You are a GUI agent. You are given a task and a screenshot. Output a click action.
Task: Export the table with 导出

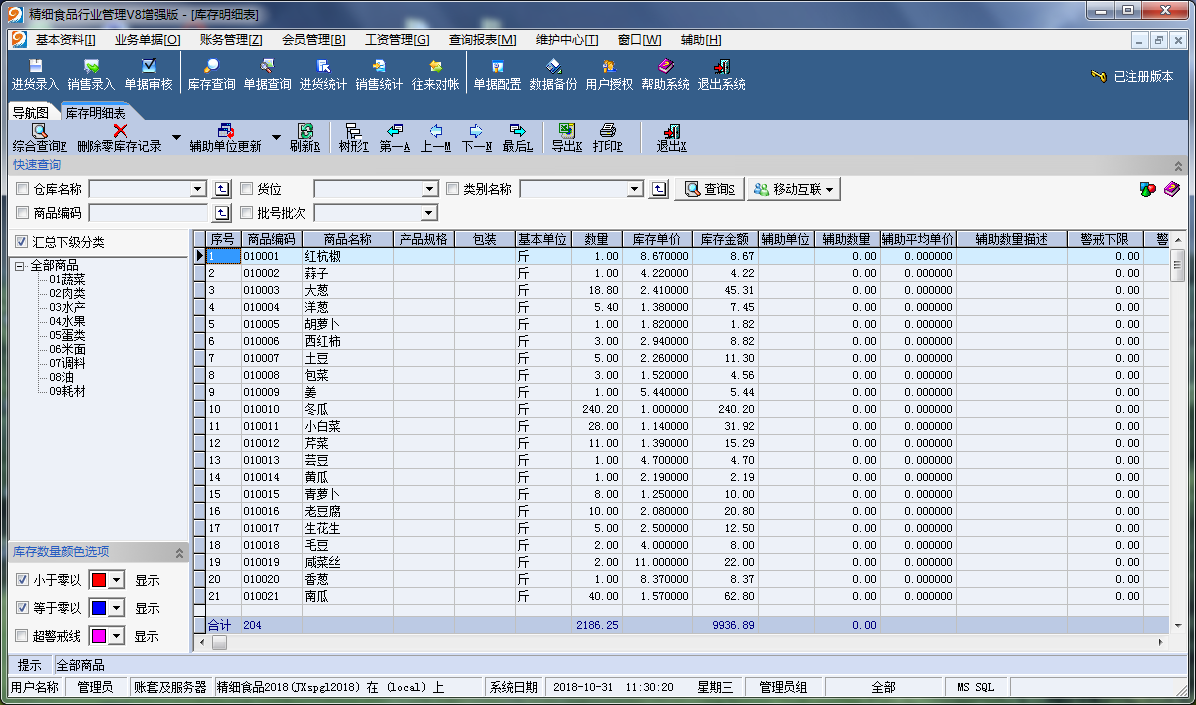(x=567, y=138)
